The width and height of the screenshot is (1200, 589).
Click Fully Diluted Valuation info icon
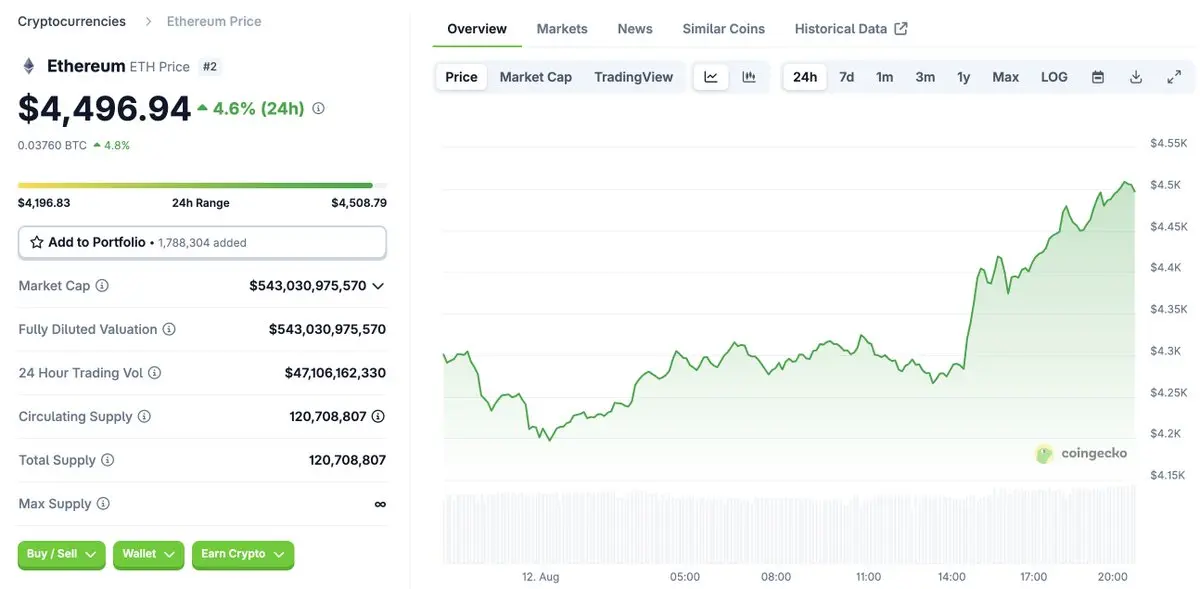click(x=169, y=329)
